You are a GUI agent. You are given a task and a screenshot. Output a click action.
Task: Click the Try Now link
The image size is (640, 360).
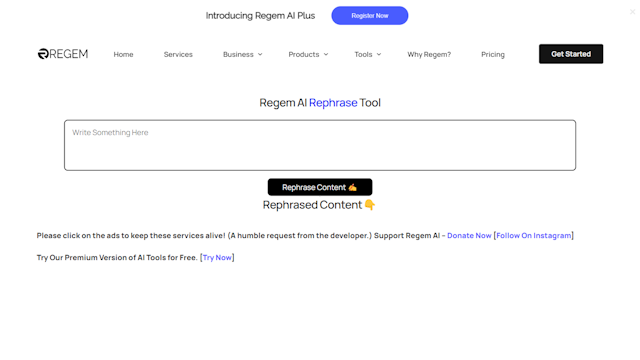point(217,258)
